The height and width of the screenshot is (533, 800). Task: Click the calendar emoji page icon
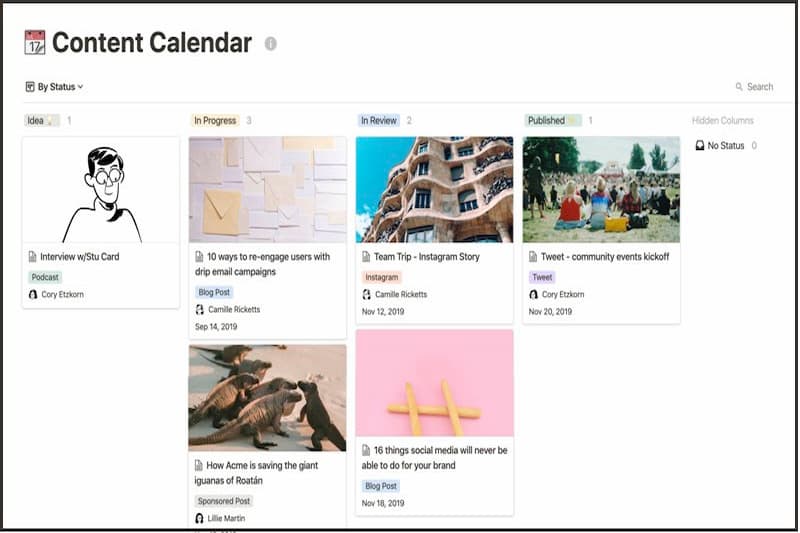click(x=35, y=43)
